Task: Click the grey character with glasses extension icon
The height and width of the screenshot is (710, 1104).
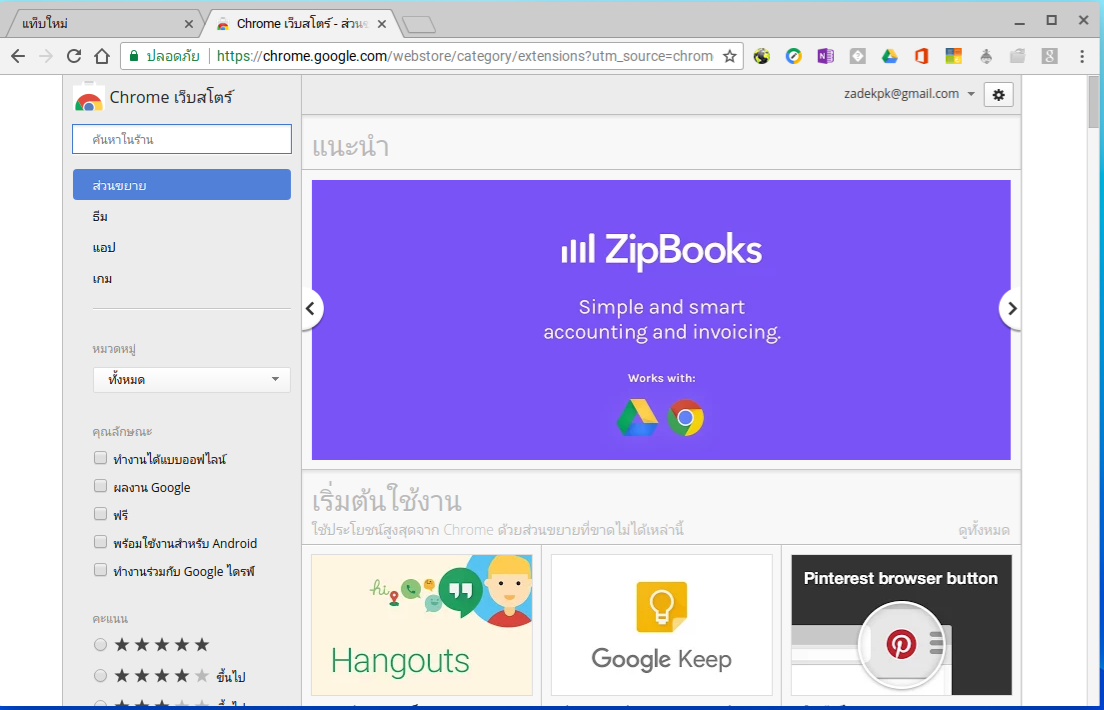Action: [x=986, y=56]
